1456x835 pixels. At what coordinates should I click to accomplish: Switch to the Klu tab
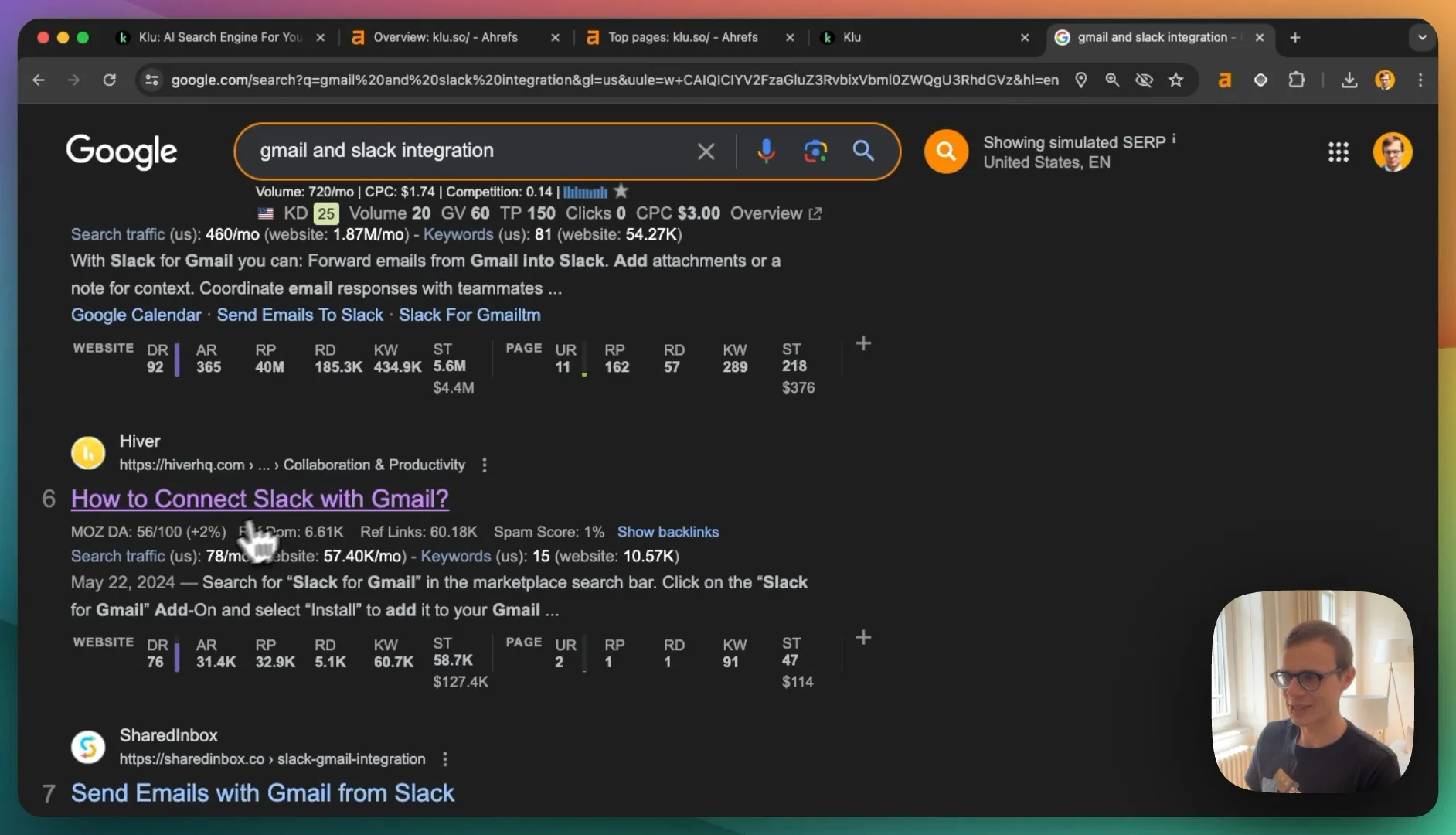[924, 37]
